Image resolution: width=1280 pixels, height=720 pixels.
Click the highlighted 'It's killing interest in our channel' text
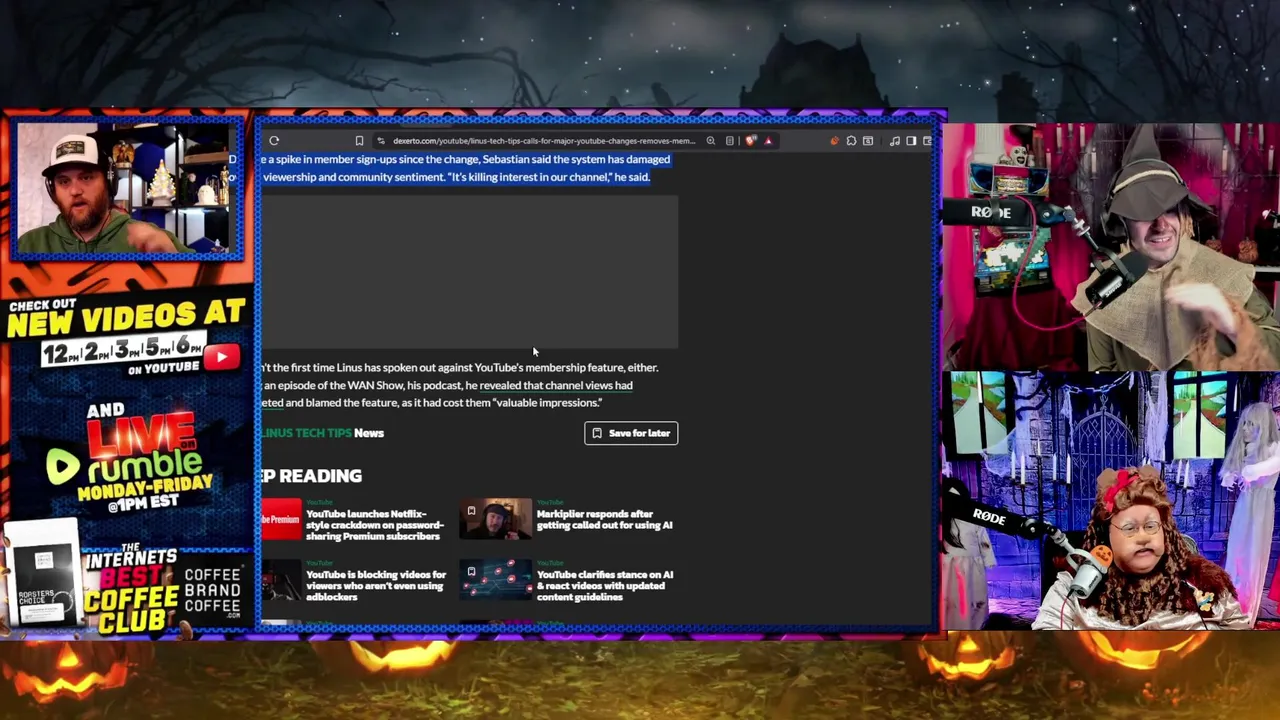(530, 177)
